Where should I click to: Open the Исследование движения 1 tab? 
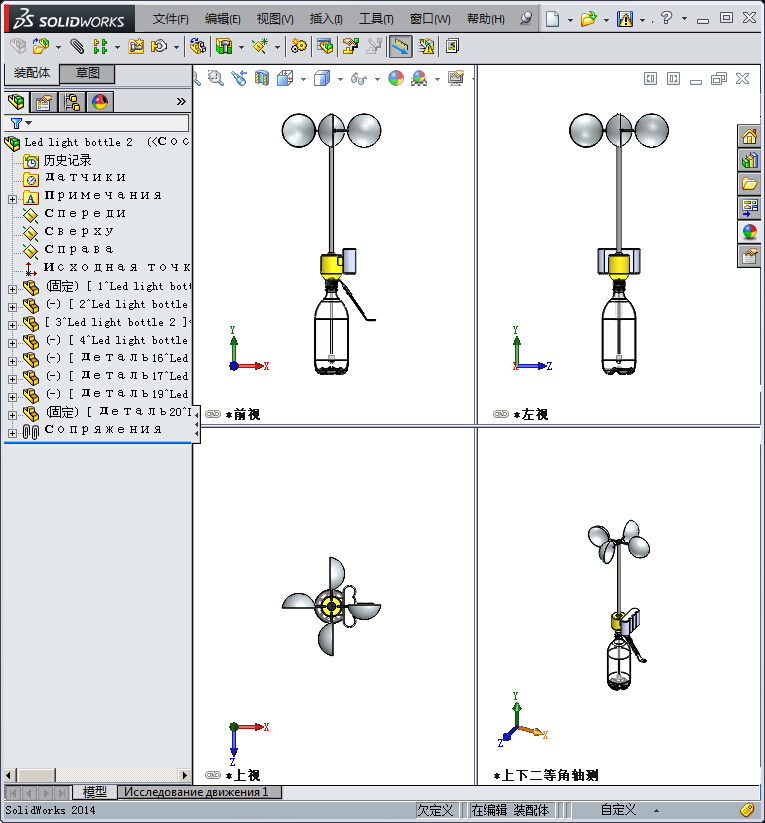pos(200,792)
